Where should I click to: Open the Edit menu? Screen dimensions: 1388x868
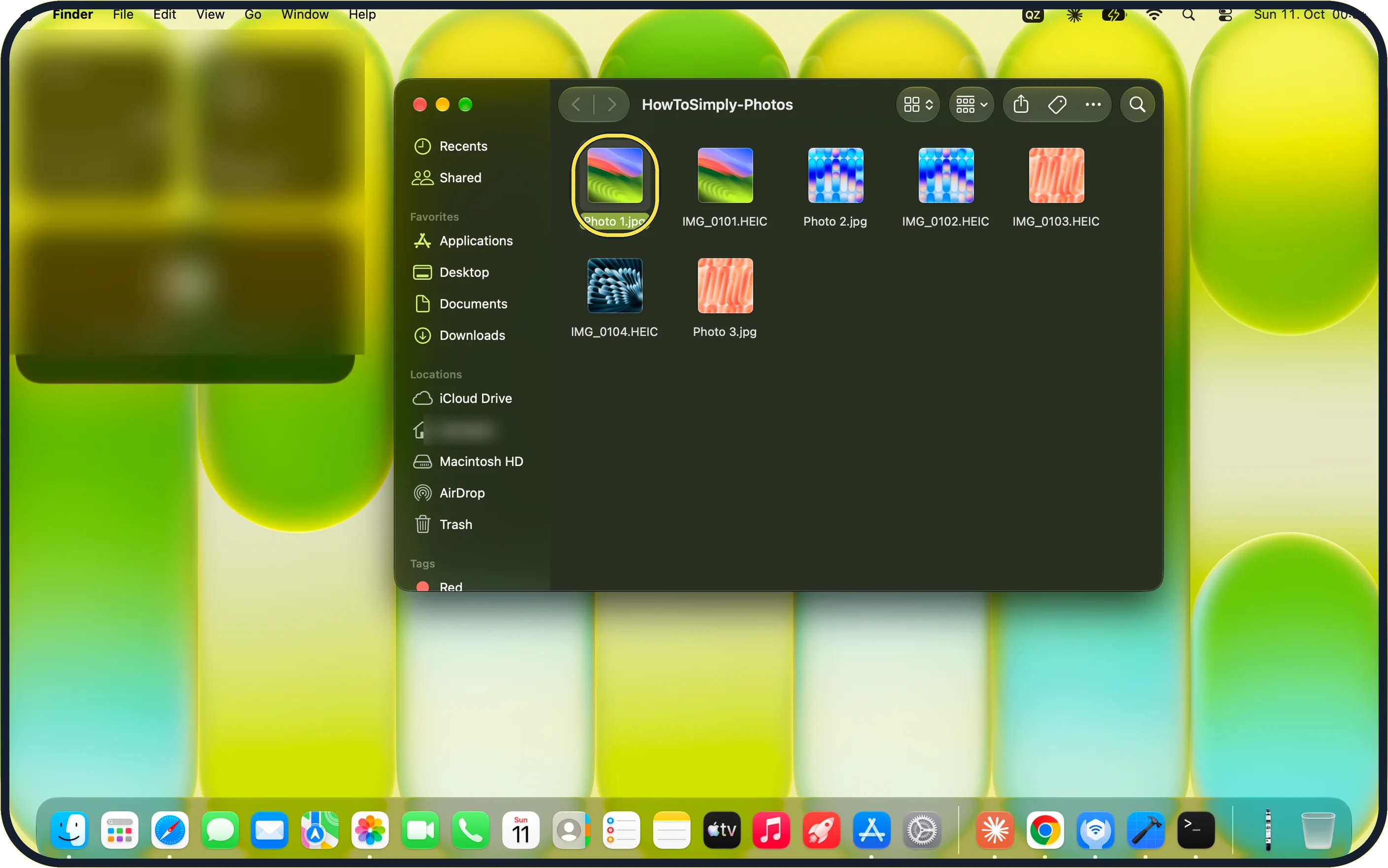[x=164, y=14]
